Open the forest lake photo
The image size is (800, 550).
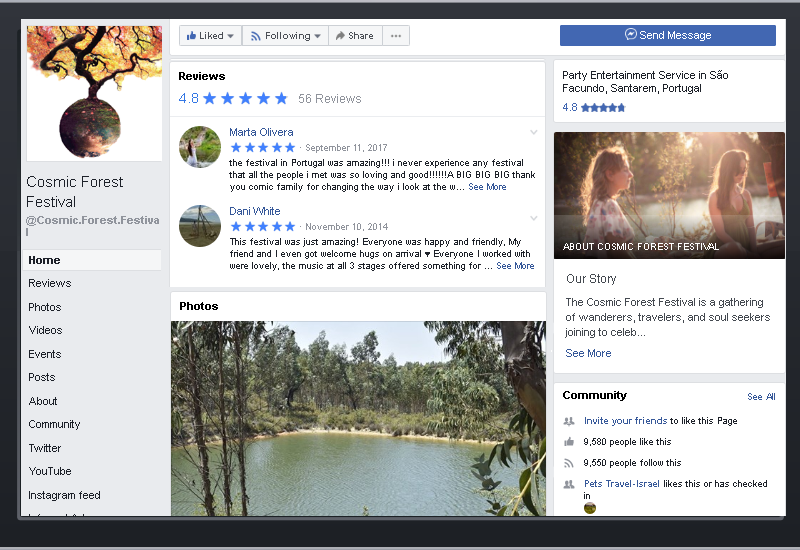(x=358, y=418)
